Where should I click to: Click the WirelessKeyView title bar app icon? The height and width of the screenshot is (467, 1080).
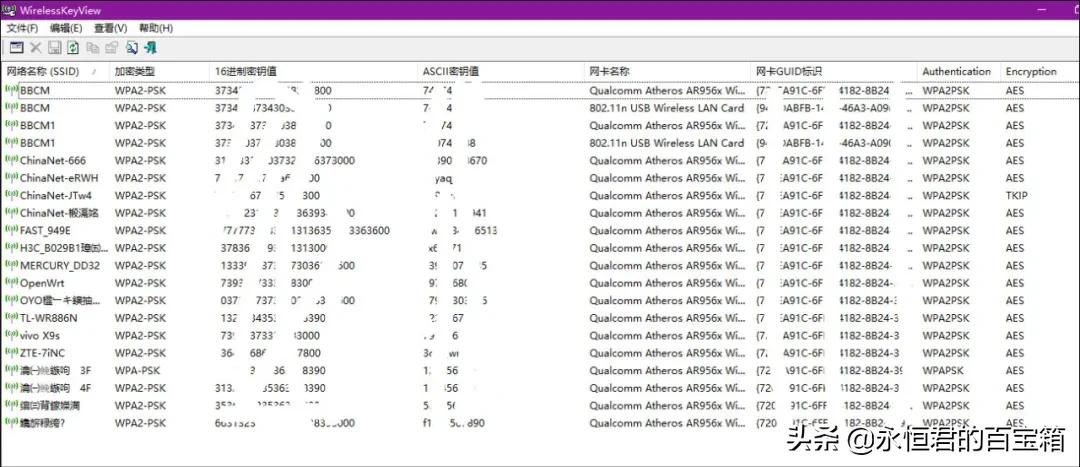coord(10,10)
